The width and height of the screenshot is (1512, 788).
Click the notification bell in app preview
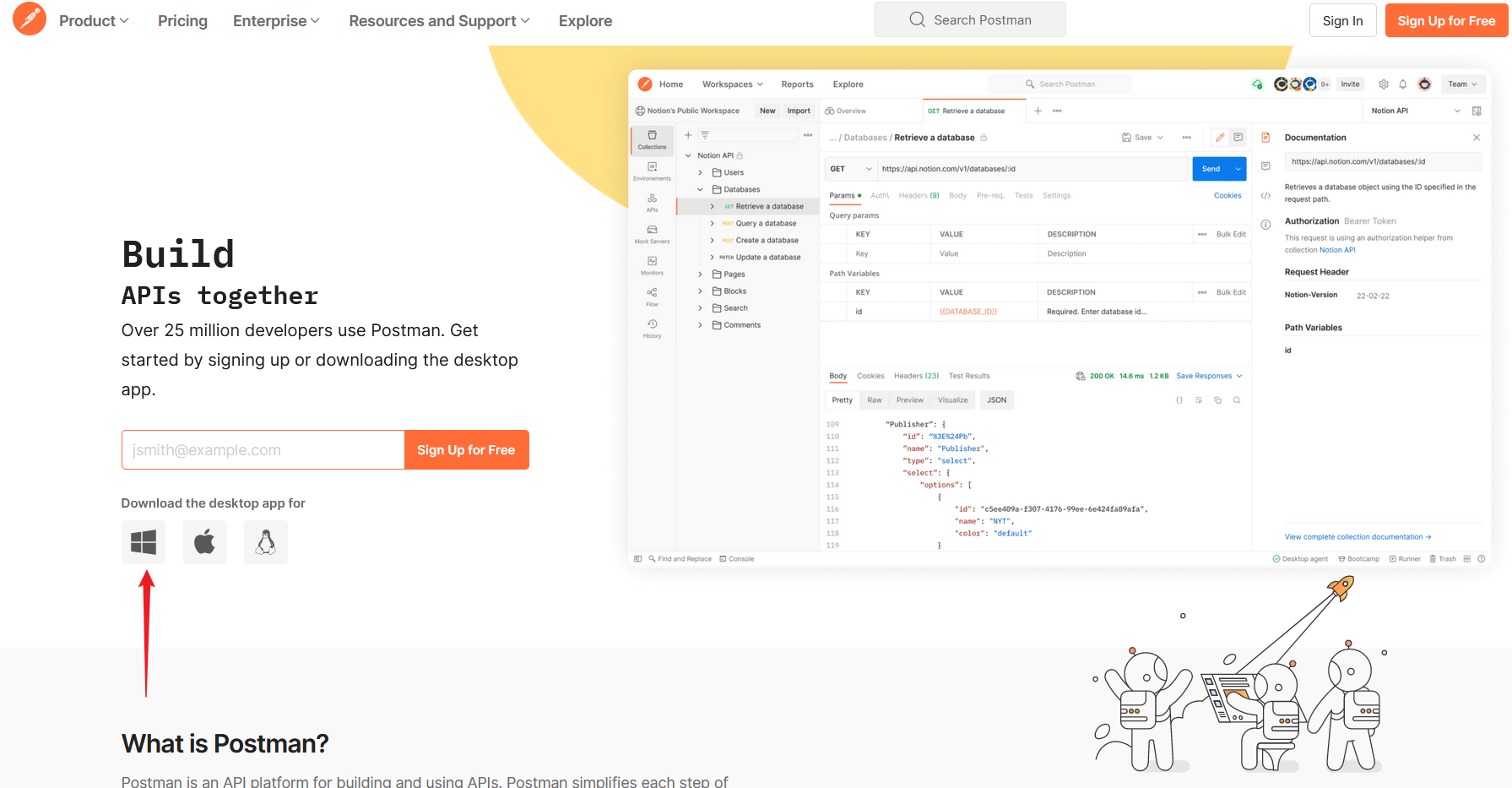click(x=1402, y=84)
